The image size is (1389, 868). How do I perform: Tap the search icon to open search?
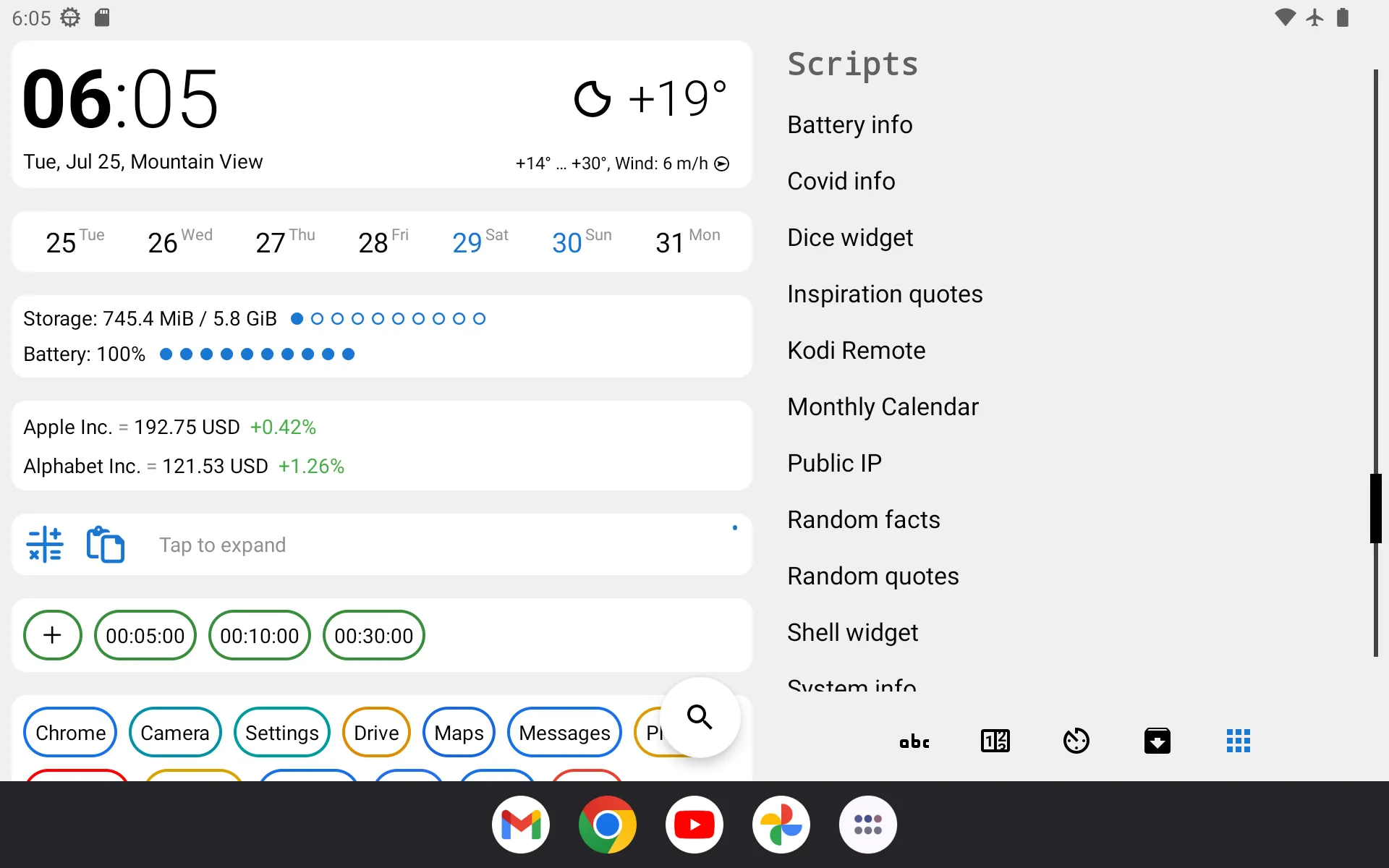[x=700, y=718]
